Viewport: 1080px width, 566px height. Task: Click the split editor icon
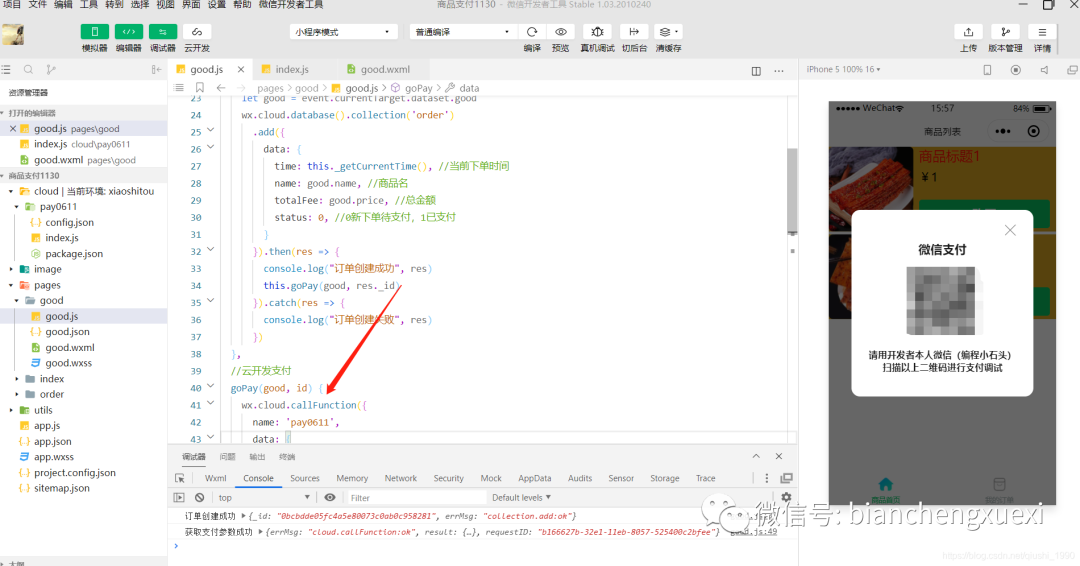coord(756,71)
